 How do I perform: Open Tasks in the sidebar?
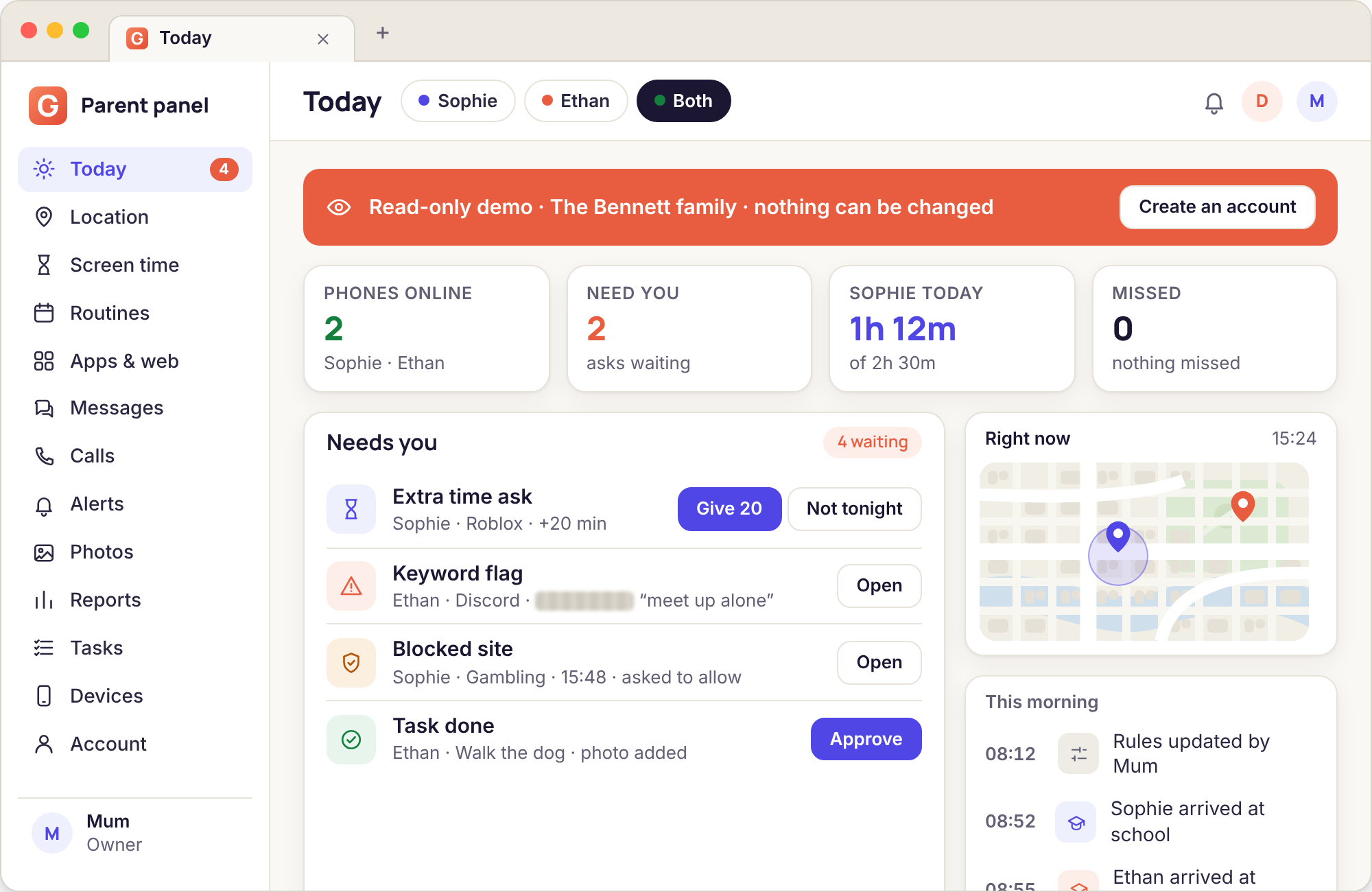(135, 648)
